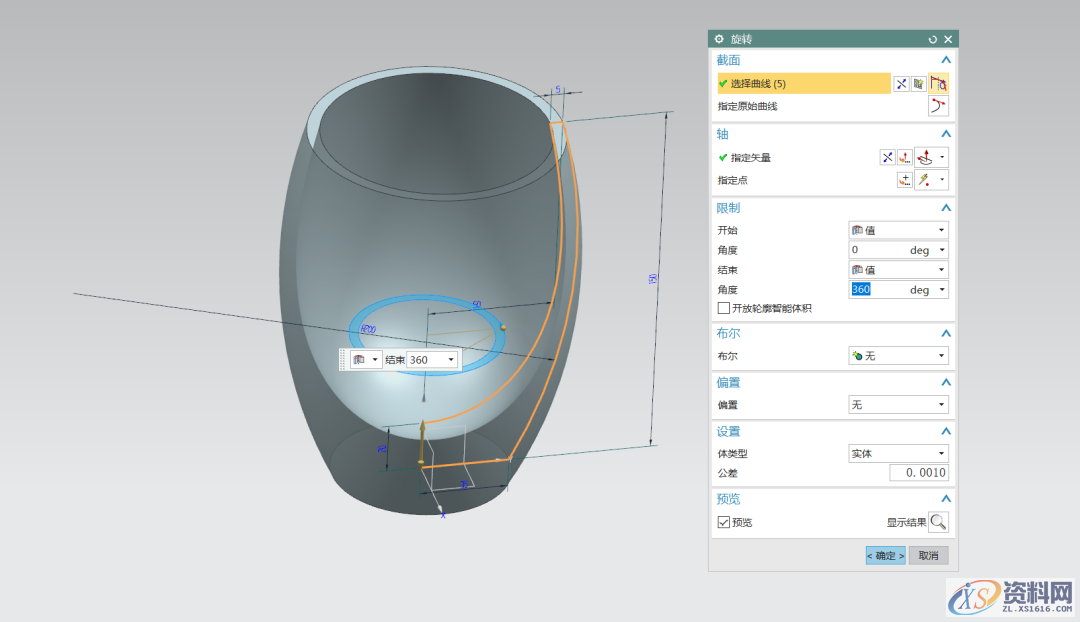1080x622 pixels.
Task: Collapse the 设置 section
Action: point(946,432)
